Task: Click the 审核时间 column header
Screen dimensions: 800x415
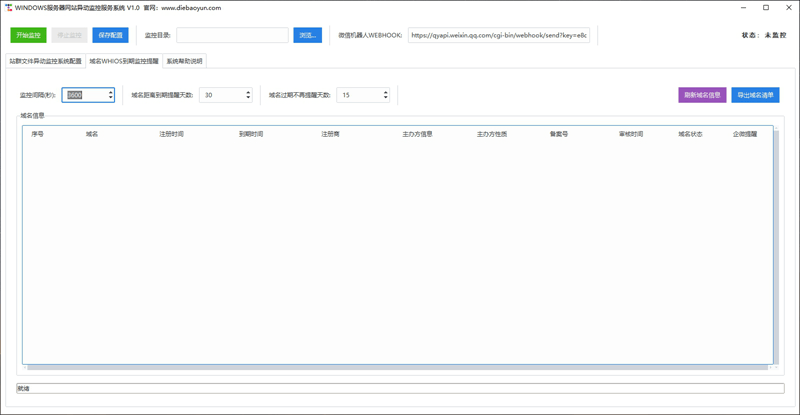Action: [631, 134]
